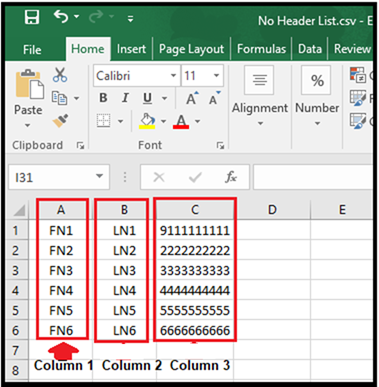This screenshot has height=387, width=379.
Task: Click Conditional Formatting icon
Action: click(x=358, y=75)
